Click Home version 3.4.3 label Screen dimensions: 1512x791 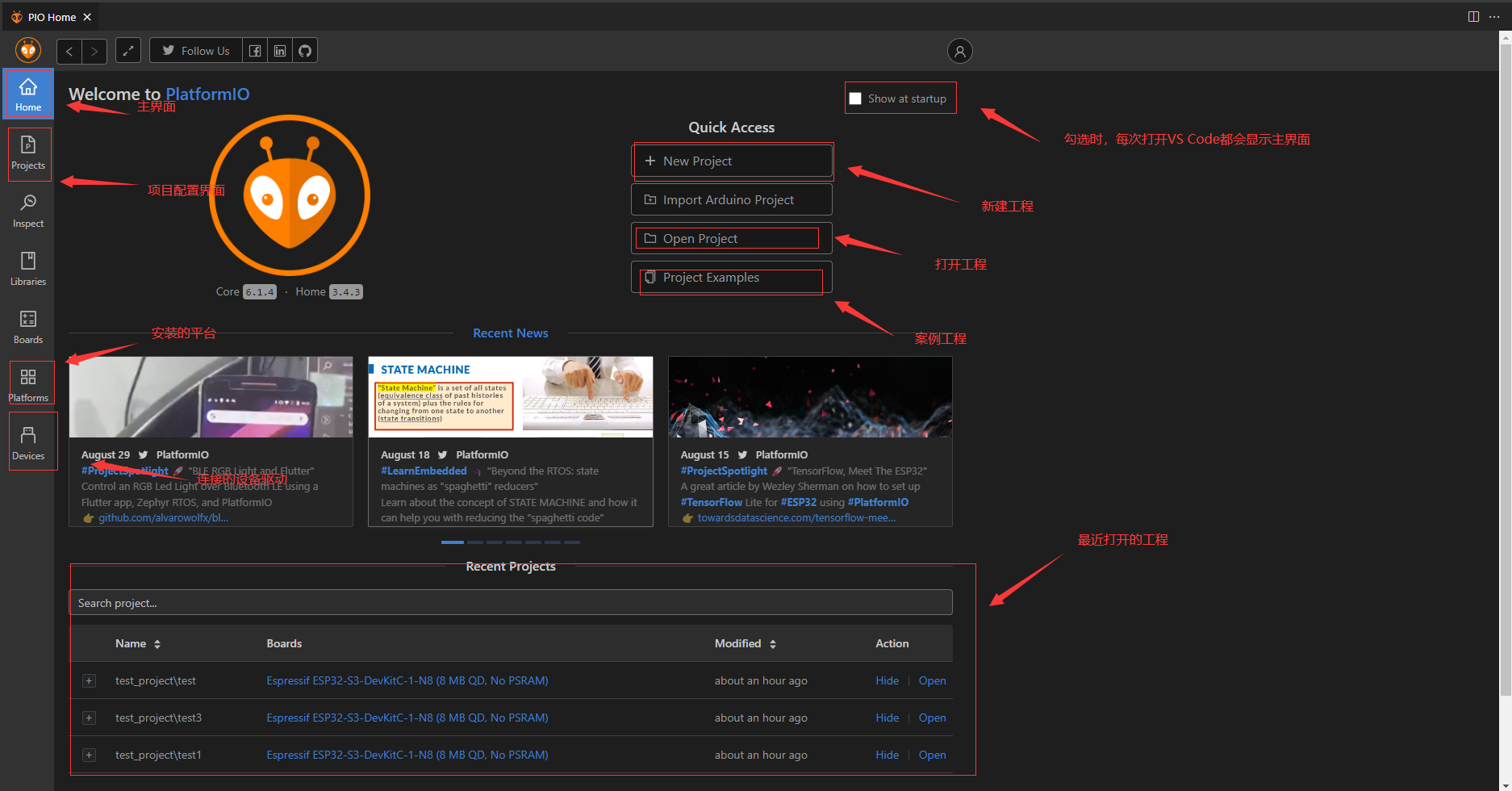coord(346,292)
